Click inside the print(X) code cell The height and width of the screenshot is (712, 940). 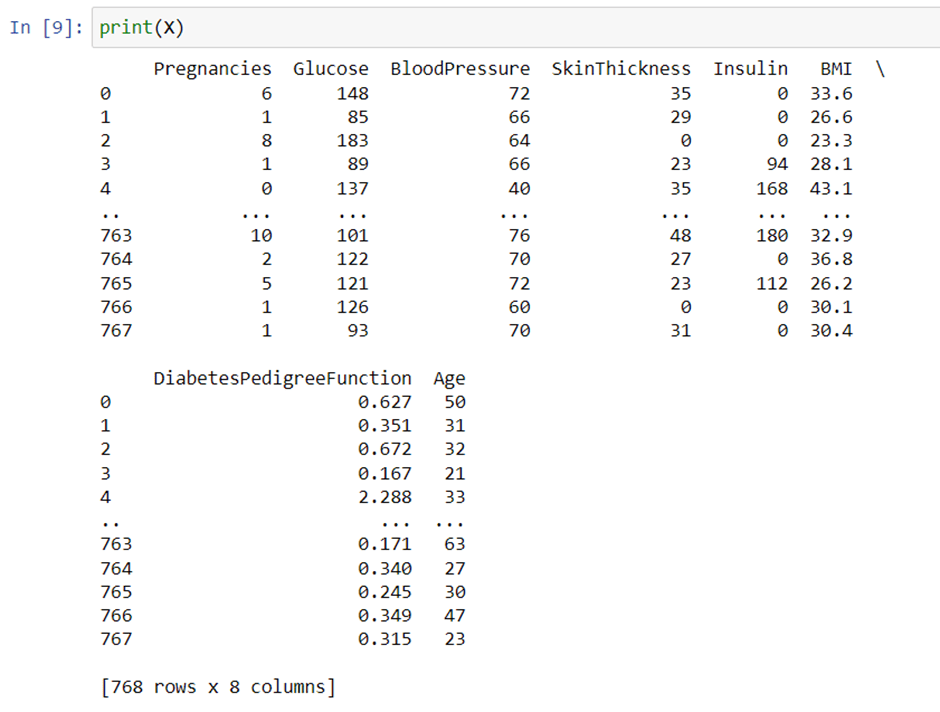(x=516, y=28)
